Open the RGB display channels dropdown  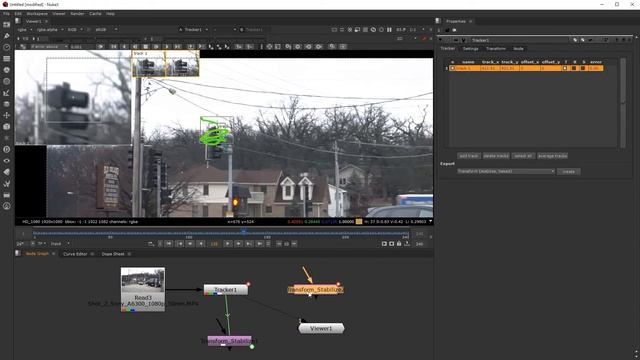click(x=75, y=30)
